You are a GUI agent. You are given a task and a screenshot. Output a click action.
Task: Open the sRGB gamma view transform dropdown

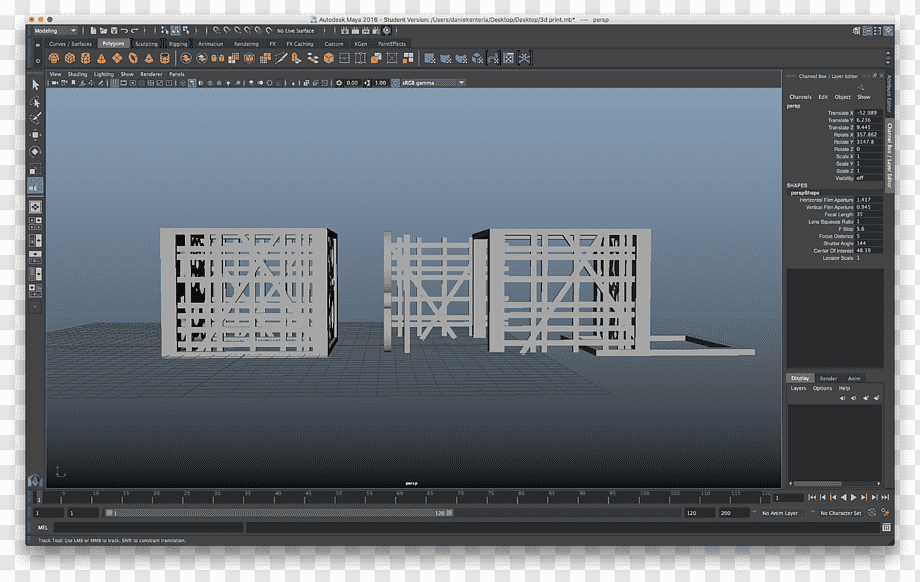coord(434,83)
